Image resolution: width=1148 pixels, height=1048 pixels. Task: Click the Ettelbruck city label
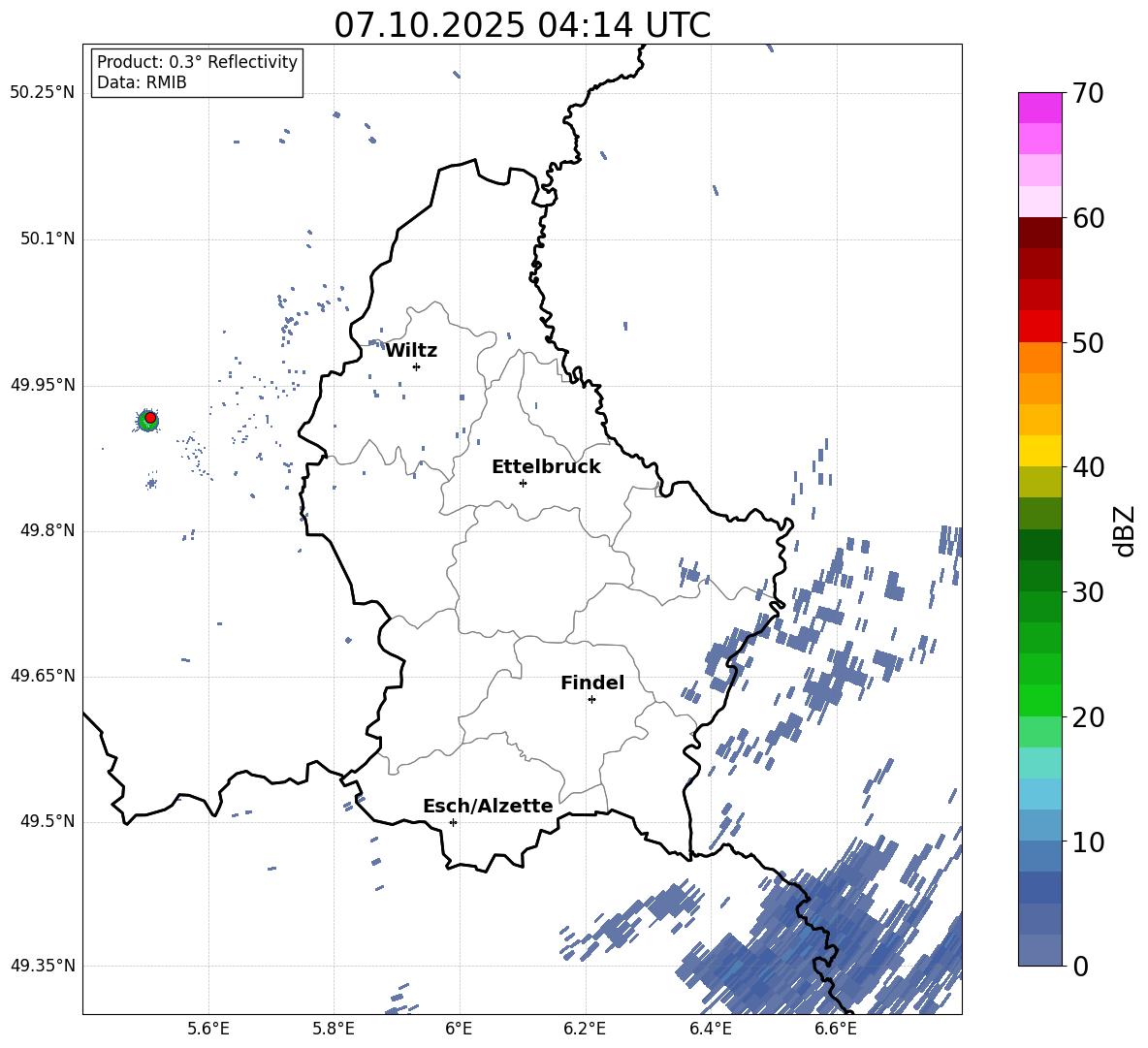tap(546, 467)
